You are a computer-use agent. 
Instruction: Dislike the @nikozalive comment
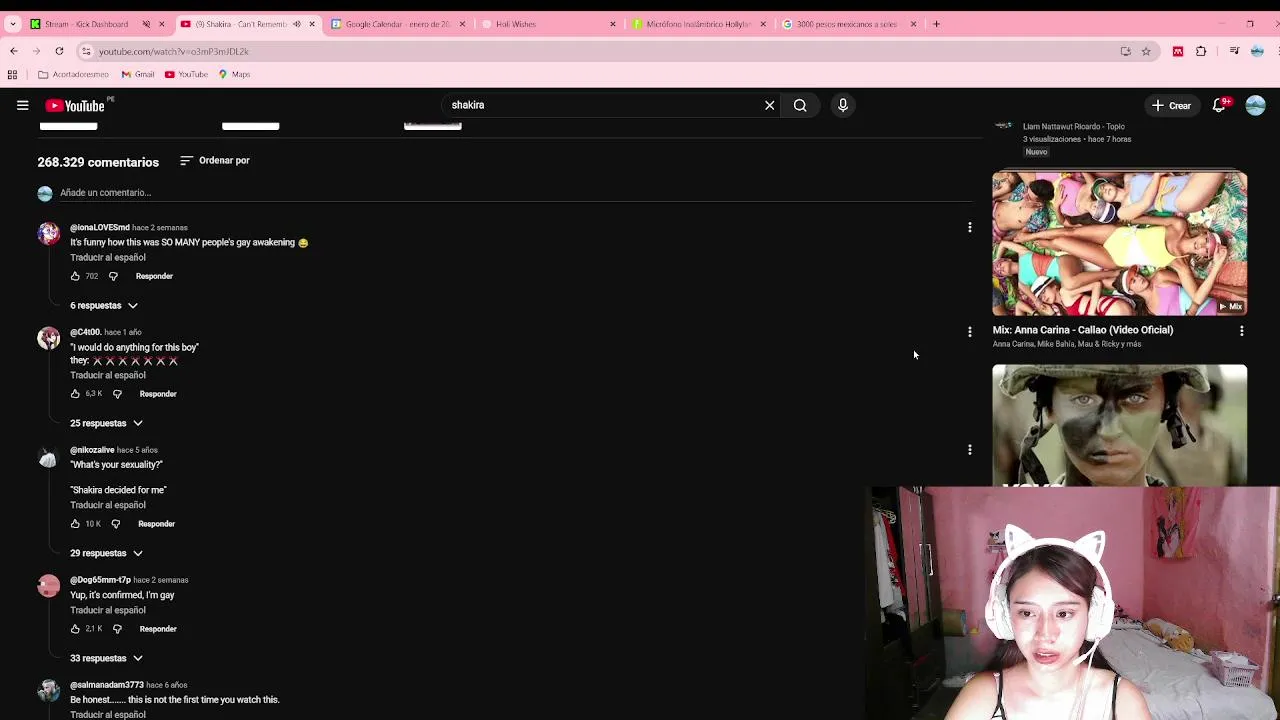pos(115,524)
